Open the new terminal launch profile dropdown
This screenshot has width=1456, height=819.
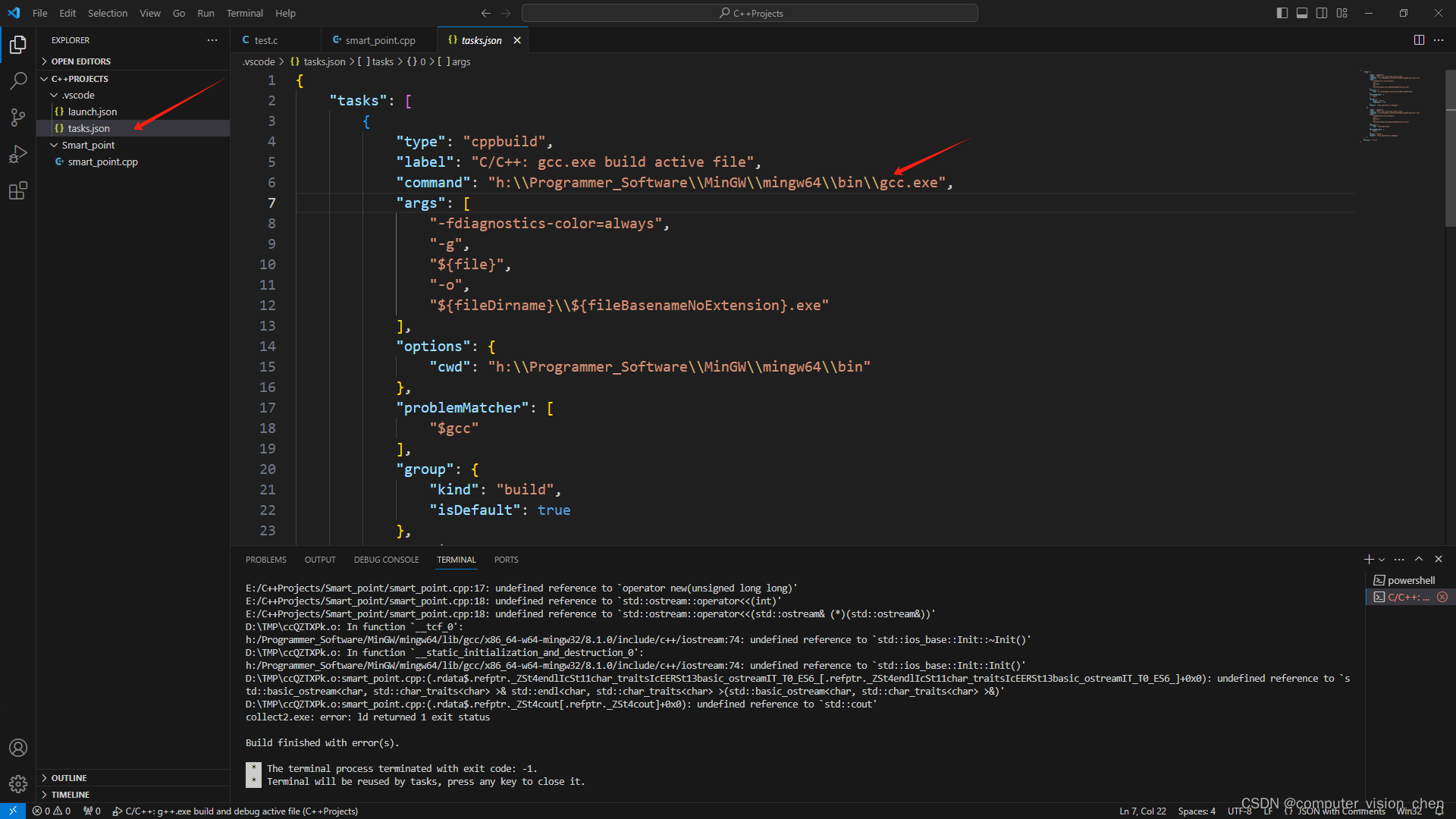point(1382,560)
